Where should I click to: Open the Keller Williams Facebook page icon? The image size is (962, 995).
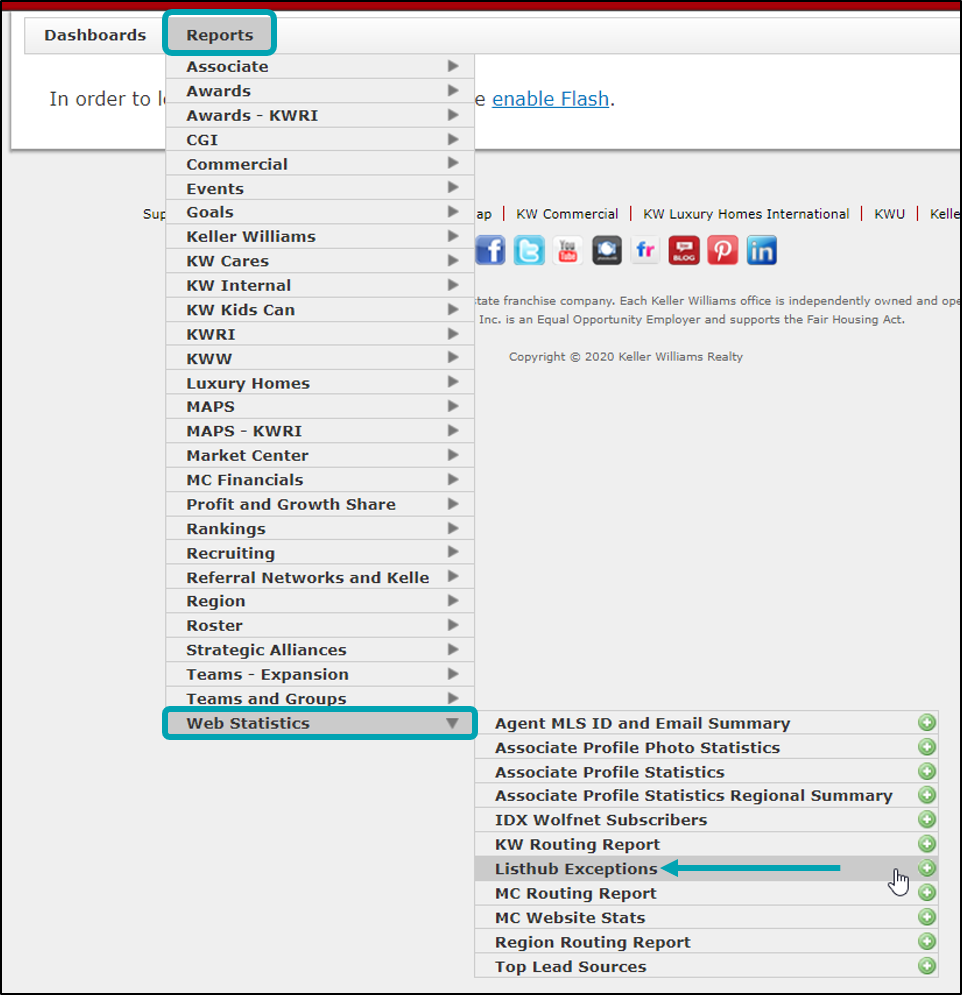pyautogui.click(x=490, y=250)
